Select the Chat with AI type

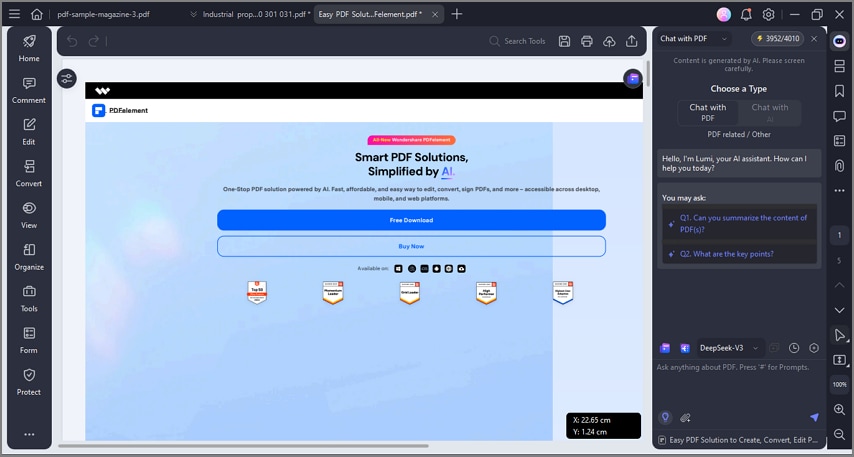pyautogui.click(x=770, y=113)
